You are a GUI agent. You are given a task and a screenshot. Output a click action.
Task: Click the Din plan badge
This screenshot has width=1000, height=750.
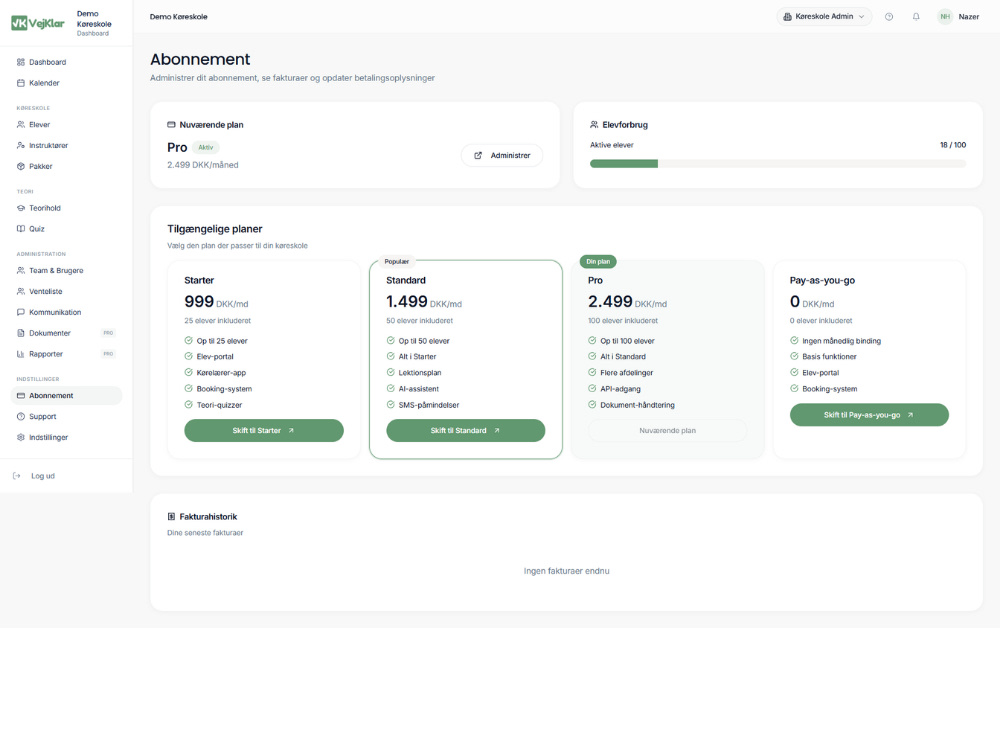point(598,261)
